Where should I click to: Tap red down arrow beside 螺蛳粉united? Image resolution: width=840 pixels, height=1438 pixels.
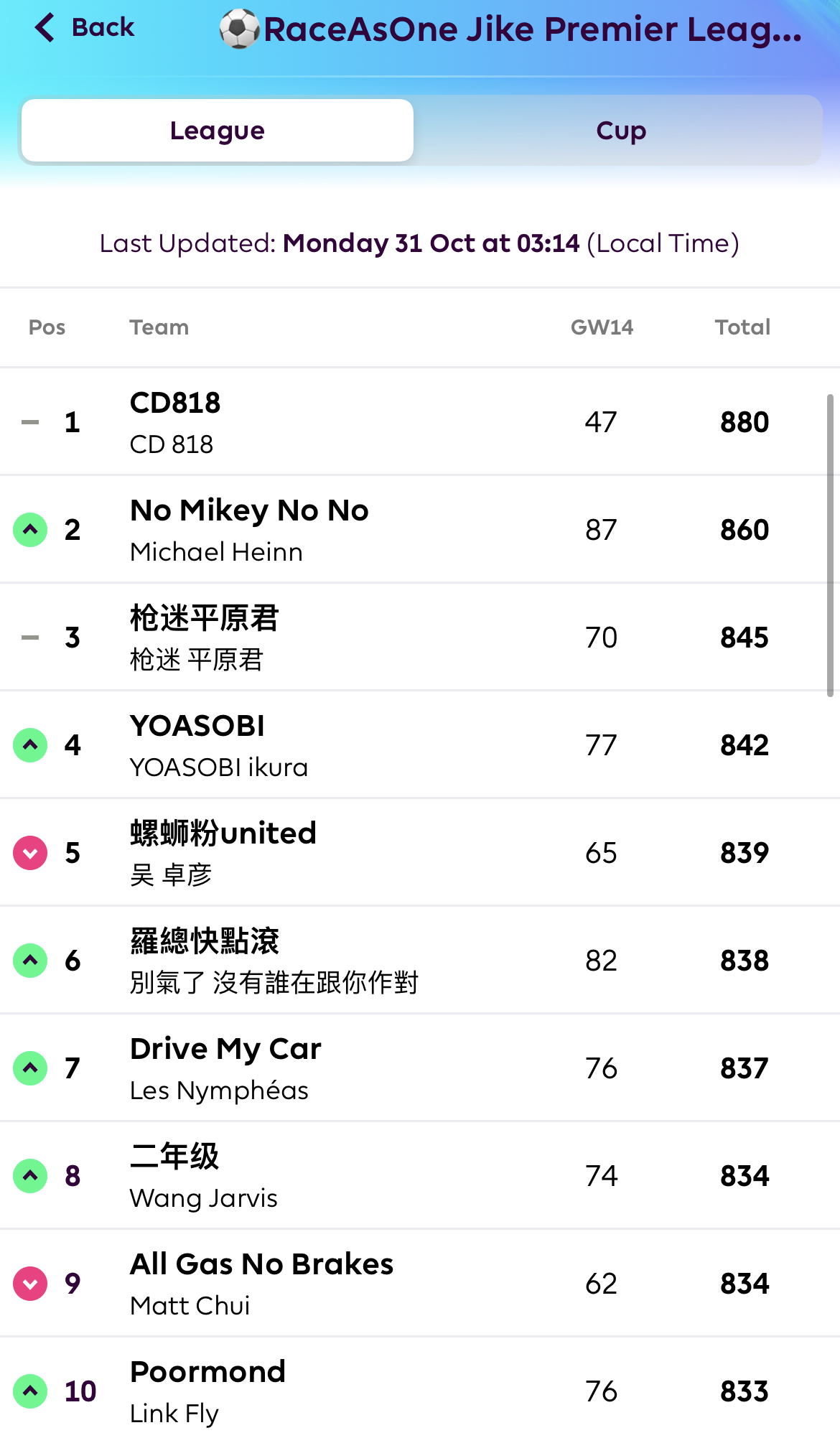coord(30,853)
